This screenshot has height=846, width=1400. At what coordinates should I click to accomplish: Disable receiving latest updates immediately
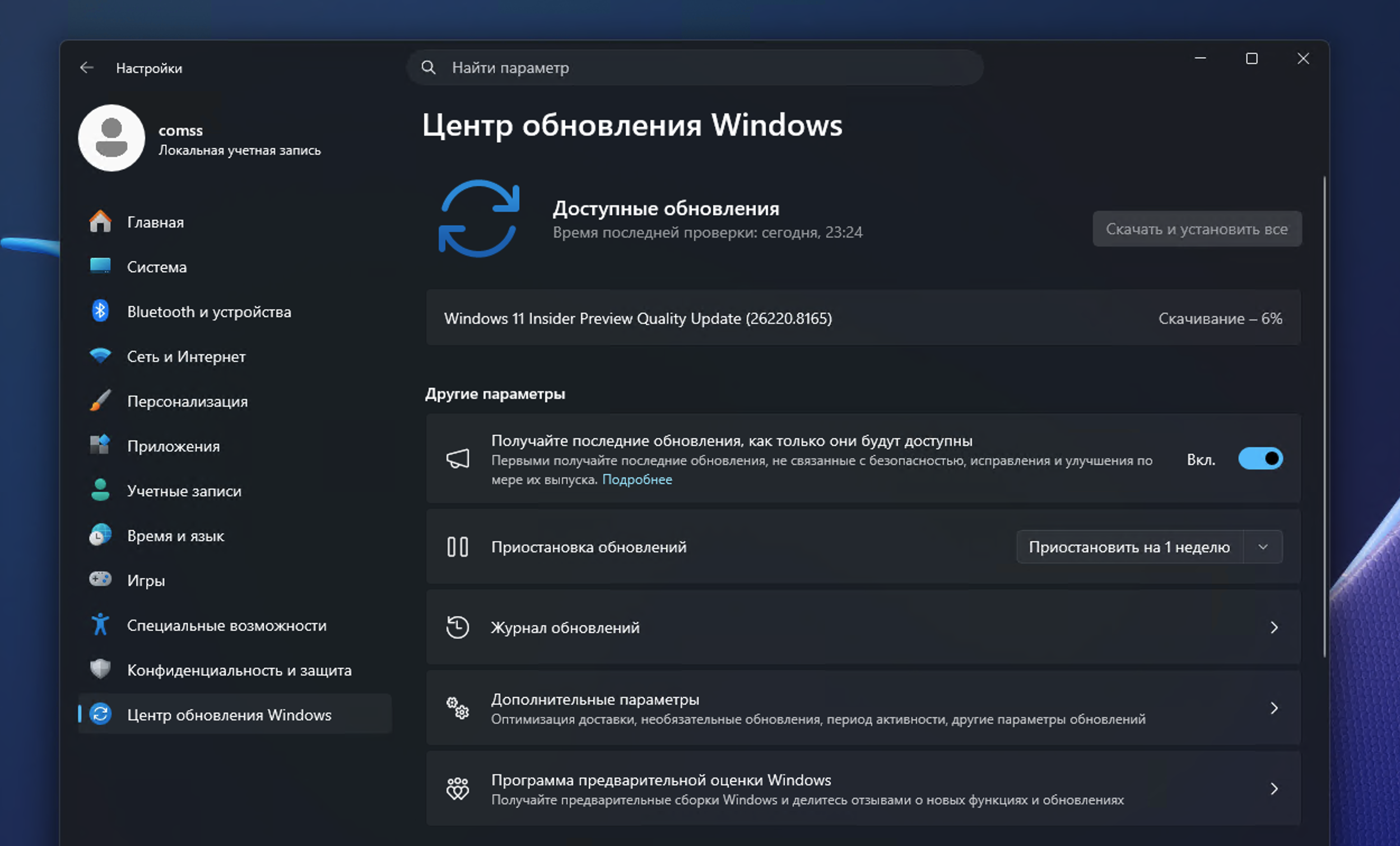point(1261,458)
